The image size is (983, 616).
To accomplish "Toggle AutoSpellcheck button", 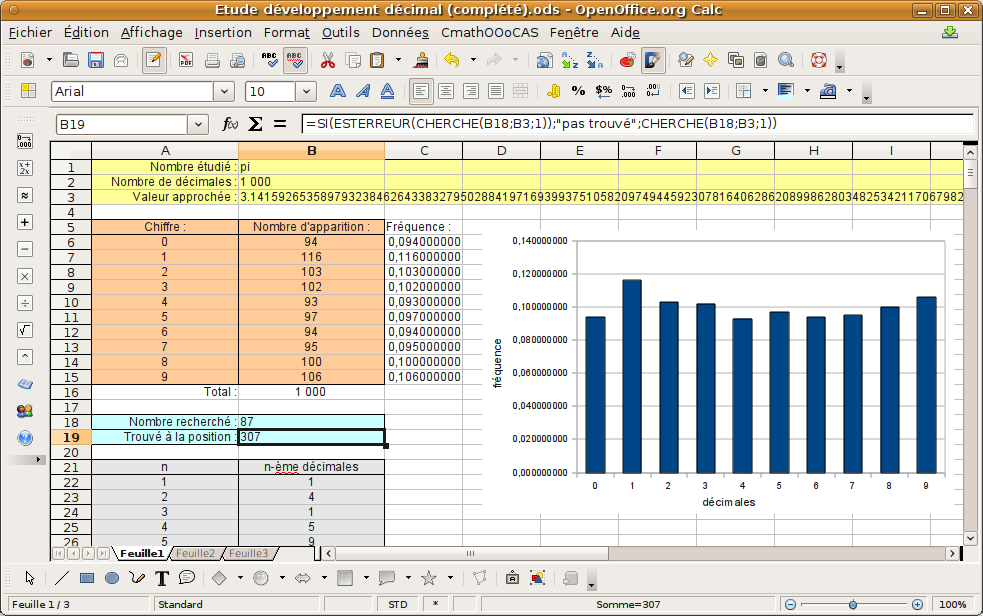I will 295,61.
